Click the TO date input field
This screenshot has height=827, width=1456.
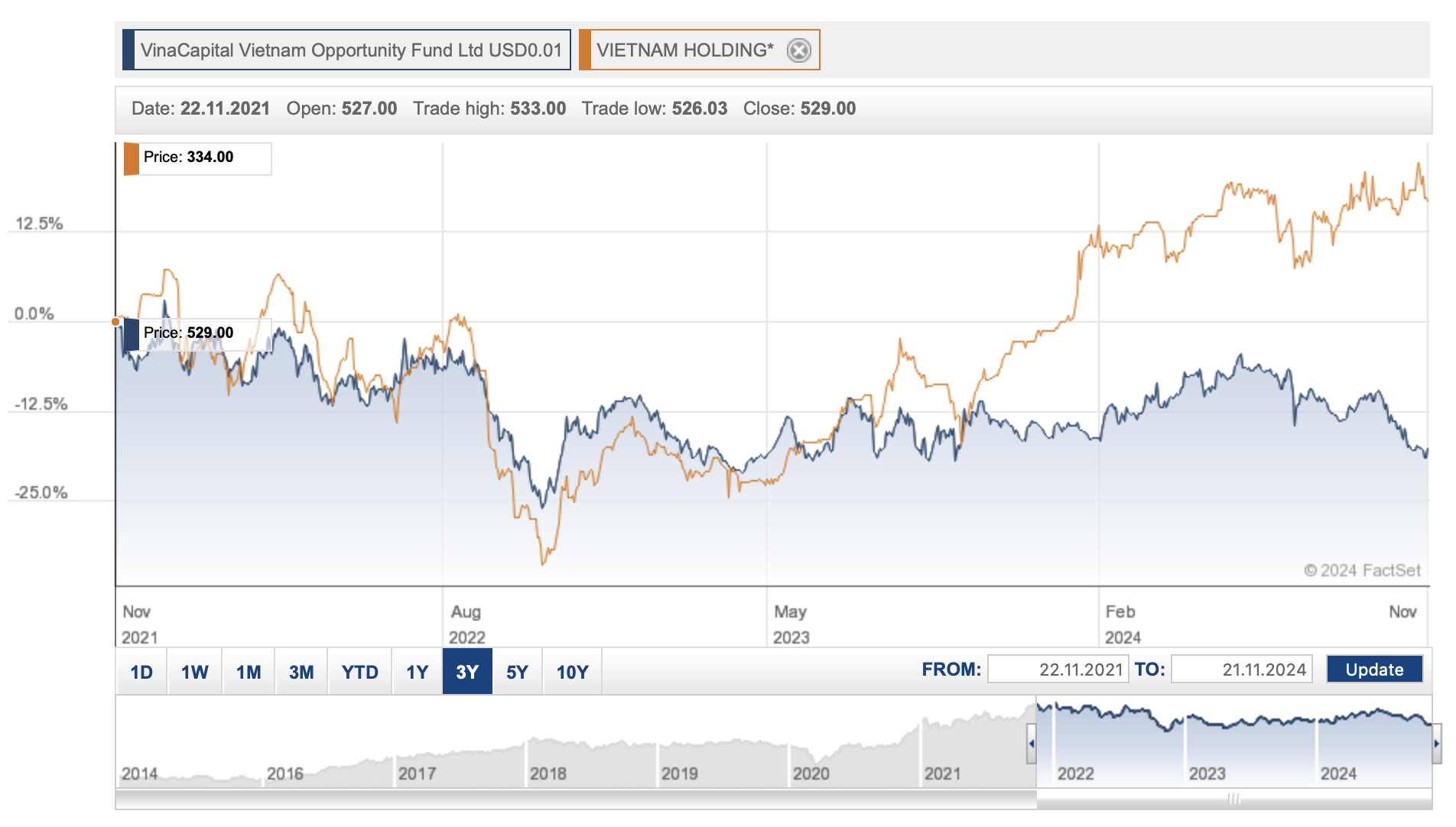[1242, 670]
